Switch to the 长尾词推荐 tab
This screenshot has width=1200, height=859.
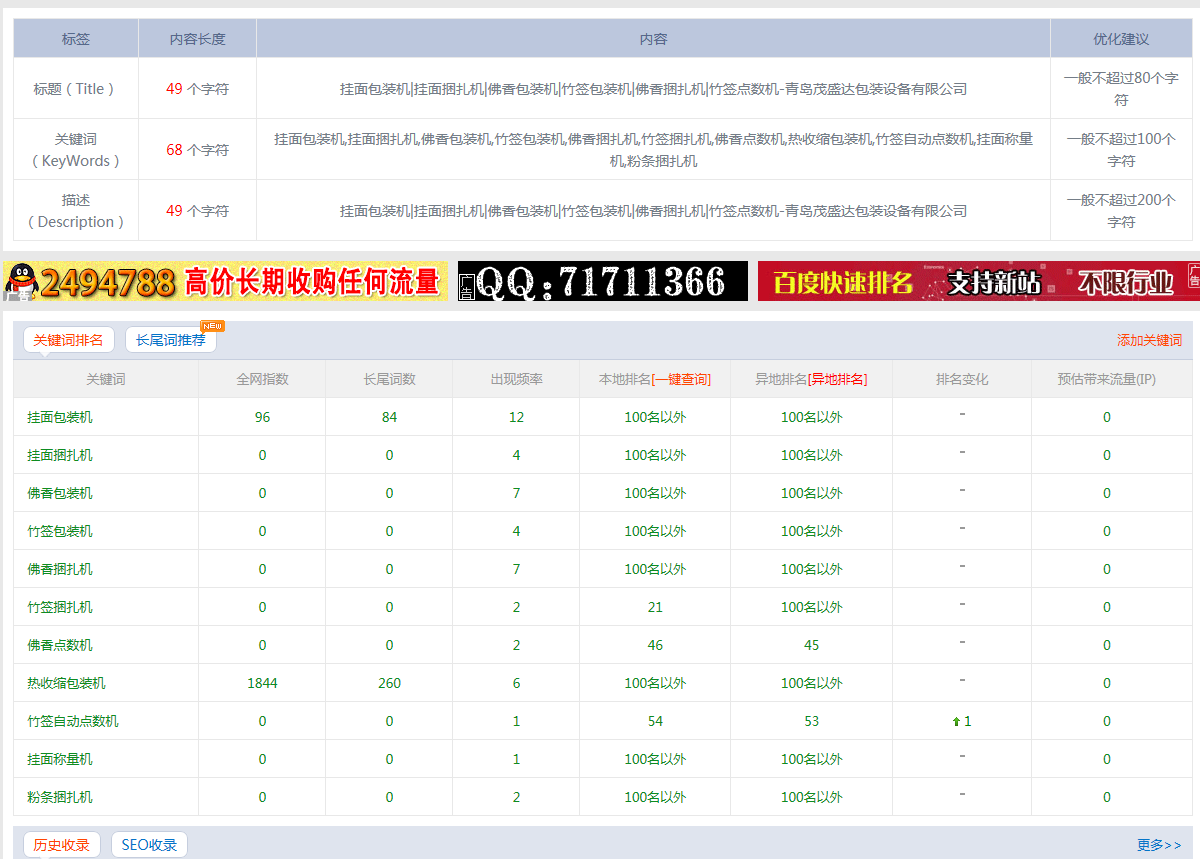170,340
